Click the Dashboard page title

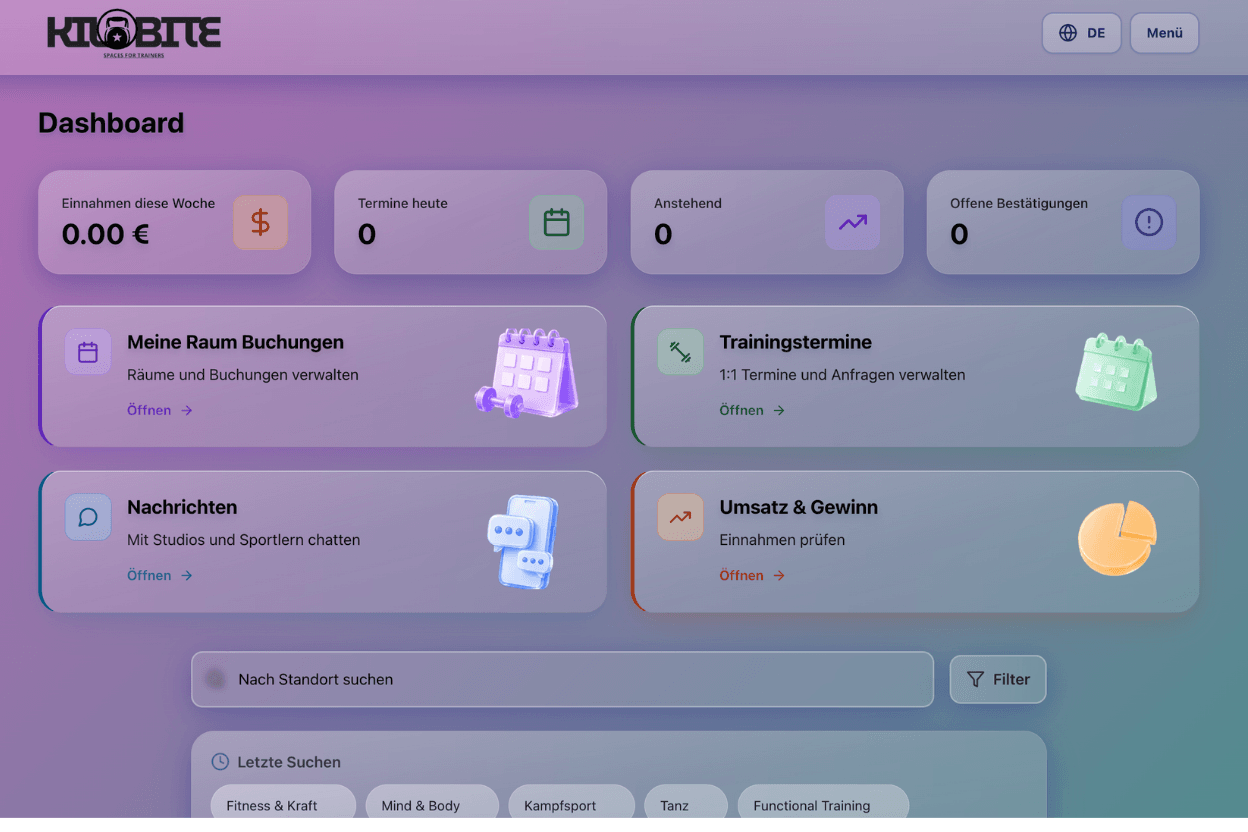coord(111,123)
